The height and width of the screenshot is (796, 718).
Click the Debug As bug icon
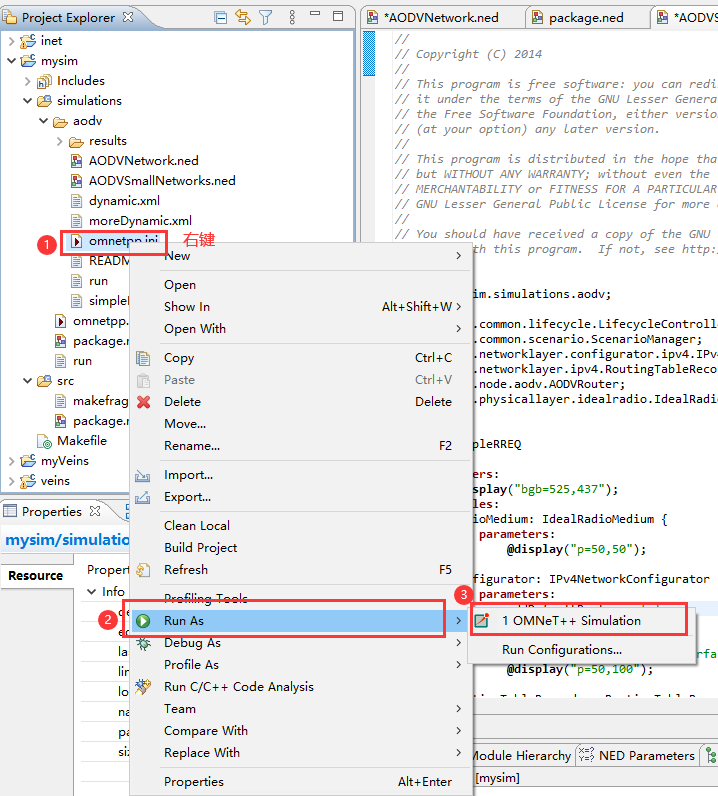[144, 644]
